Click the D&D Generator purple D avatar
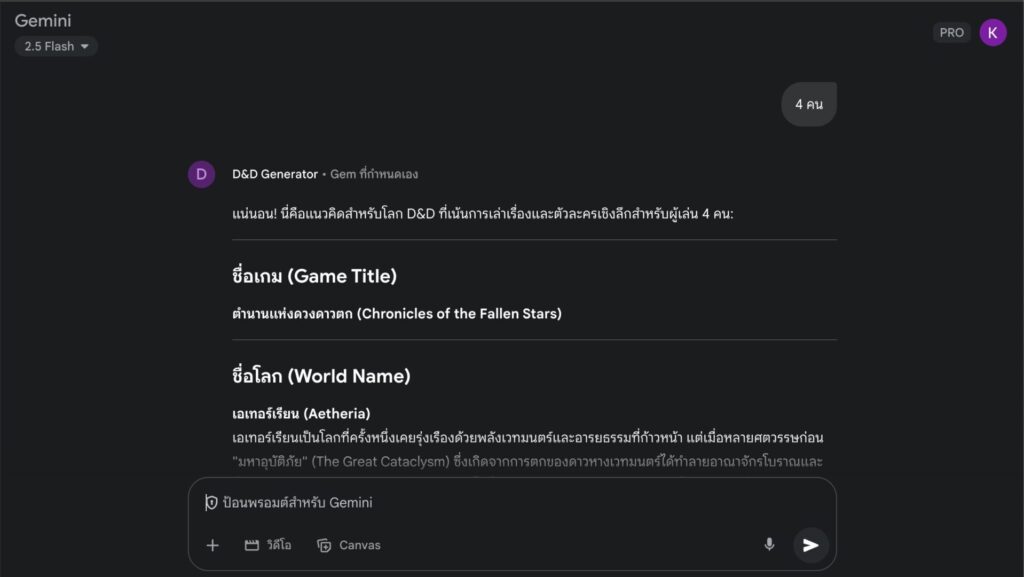 pyautogui.click(x=201, y=174)
